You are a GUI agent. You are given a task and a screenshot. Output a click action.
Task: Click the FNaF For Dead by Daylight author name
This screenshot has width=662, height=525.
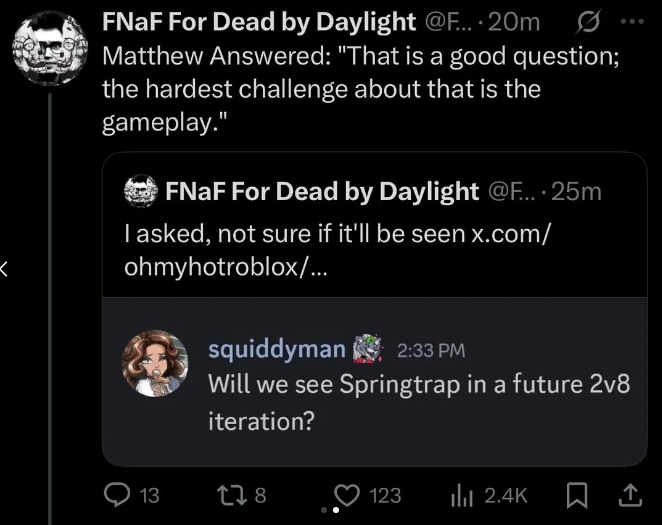(x=259, y=21)
